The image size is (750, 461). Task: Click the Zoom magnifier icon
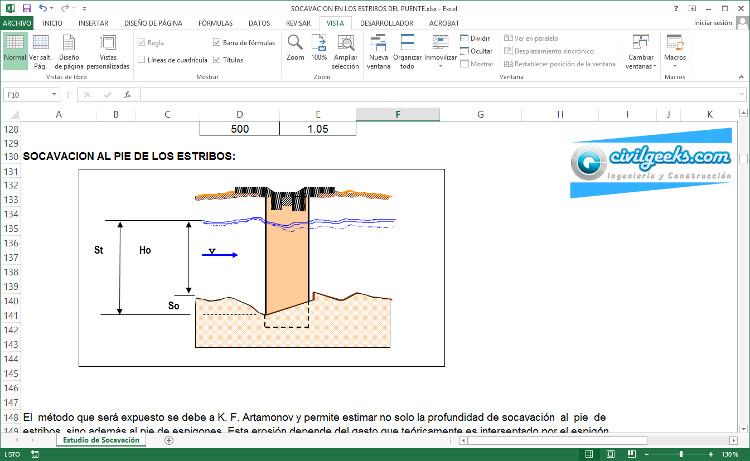295,48
